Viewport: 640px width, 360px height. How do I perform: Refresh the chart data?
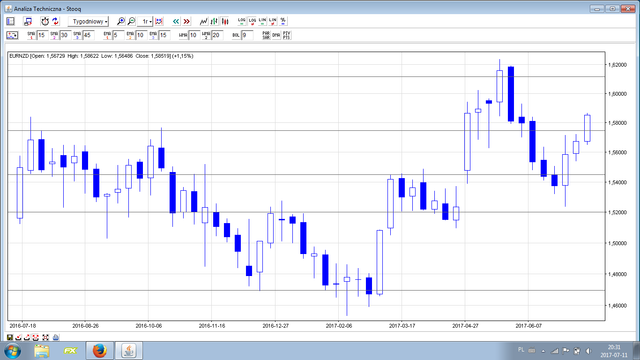56,21
